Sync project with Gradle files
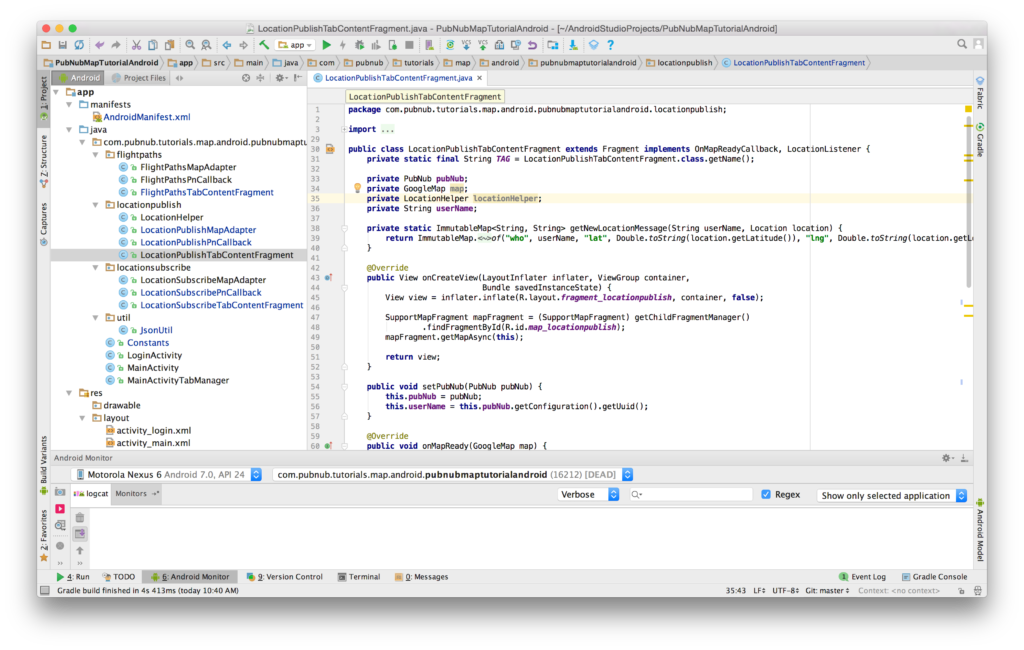1024x650 pixels. pyautogui.click(x=450, y=44)
